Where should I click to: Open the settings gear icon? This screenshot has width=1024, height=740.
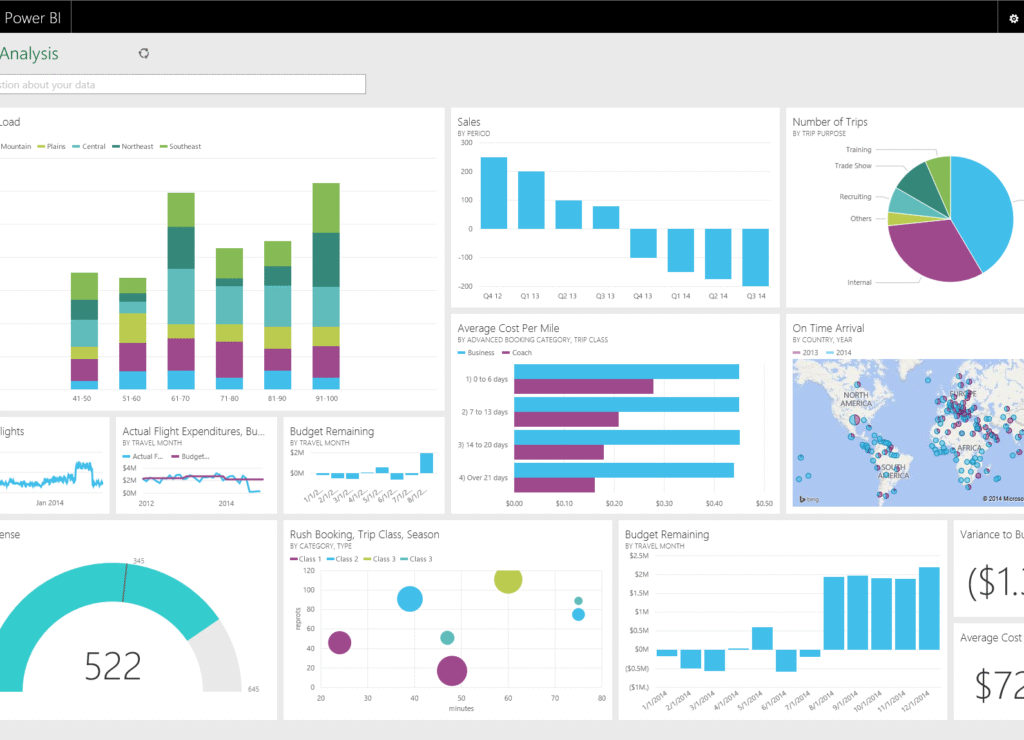coord(1013,18)
